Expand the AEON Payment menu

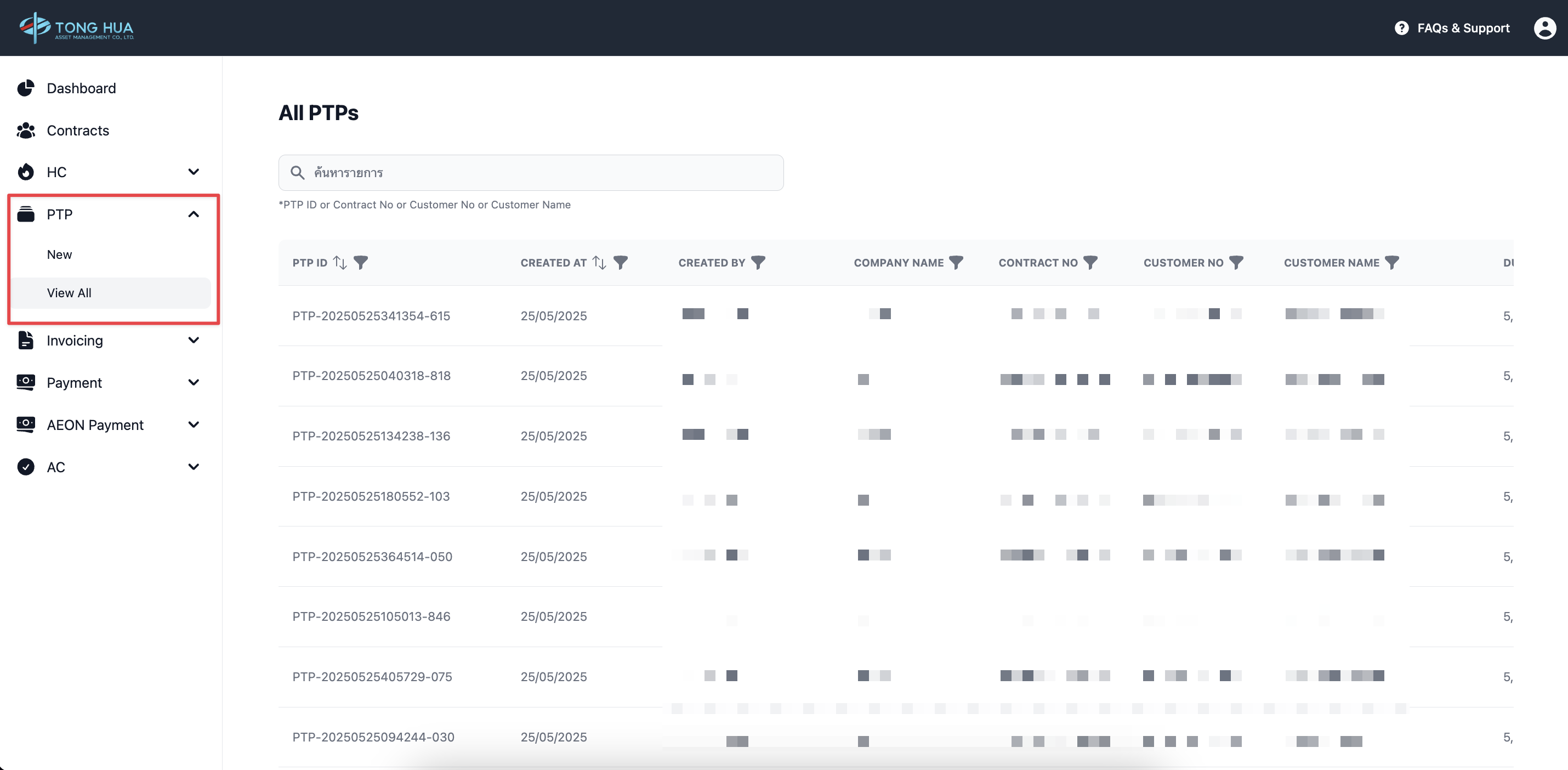point(194,425)
